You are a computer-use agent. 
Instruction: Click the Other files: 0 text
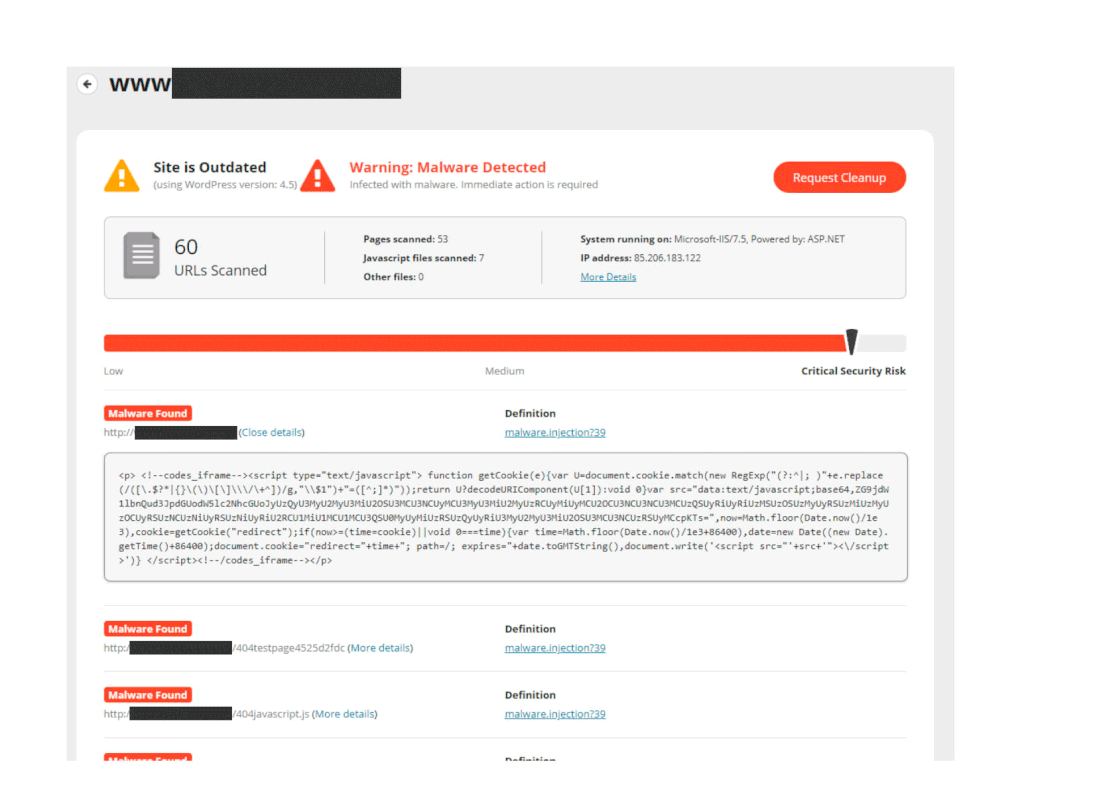coord(393,277)
